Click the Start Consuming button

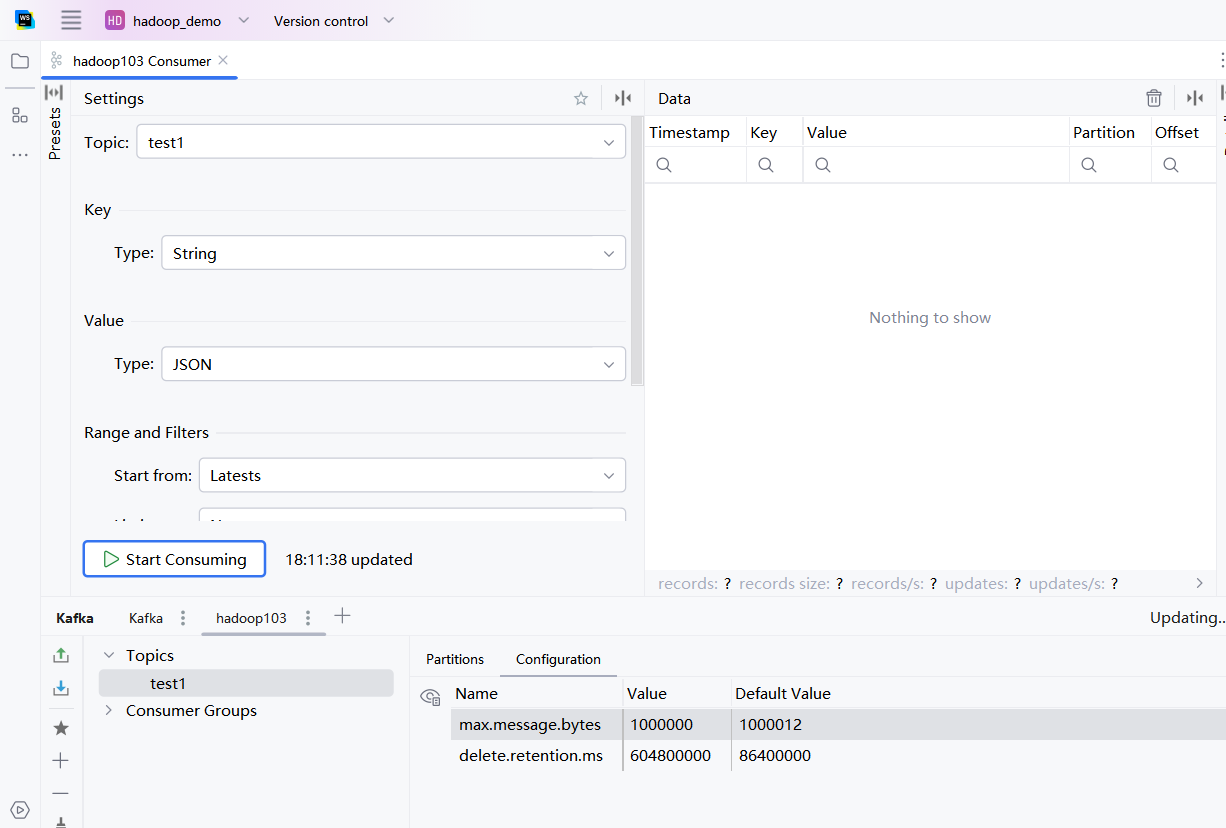[x=174, y=559]
